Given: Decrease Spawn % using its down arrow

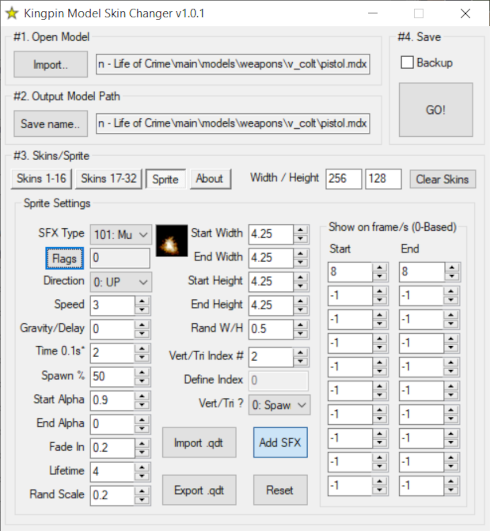Looking at the screenshot, I should pos(142,381).
